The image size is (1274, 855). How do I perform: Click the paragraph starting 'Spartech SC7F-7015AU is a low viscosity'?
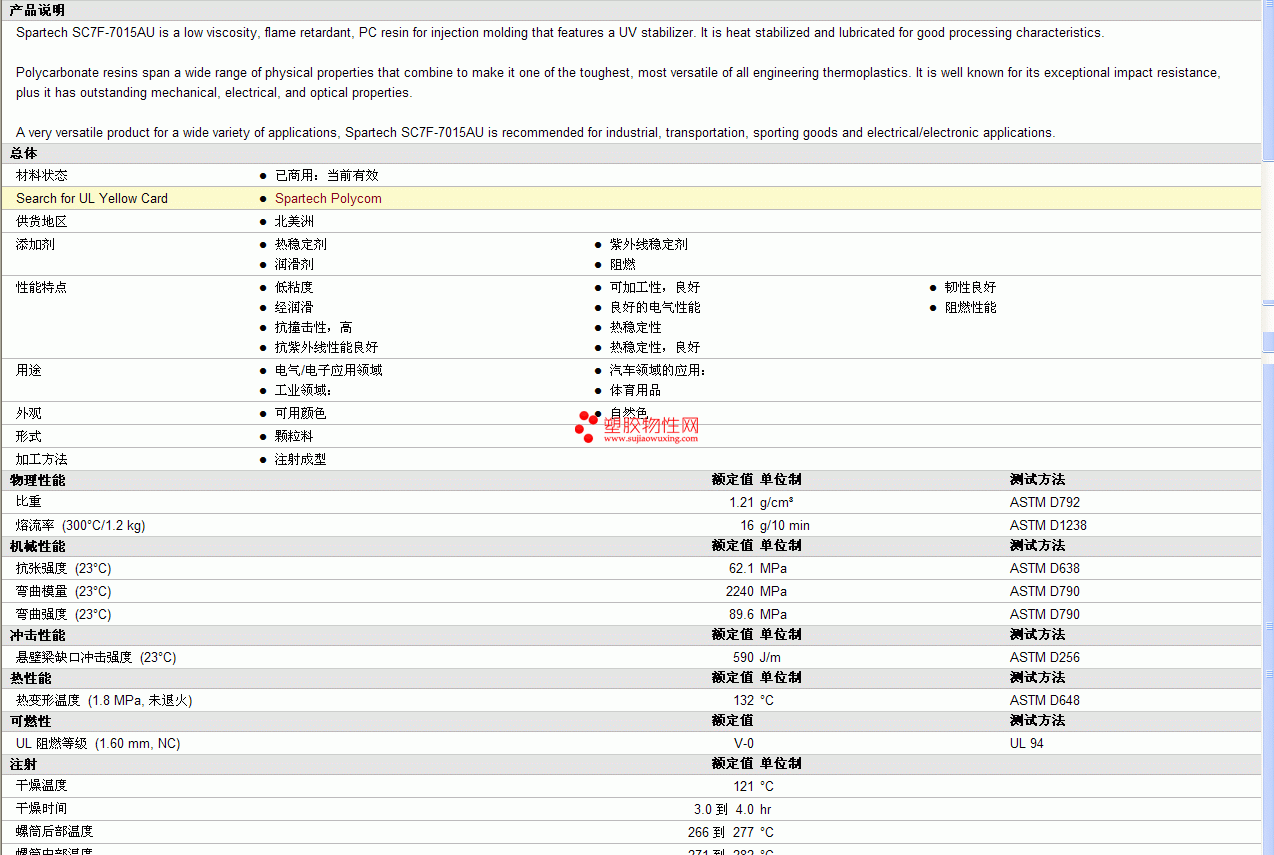[560, 32]
